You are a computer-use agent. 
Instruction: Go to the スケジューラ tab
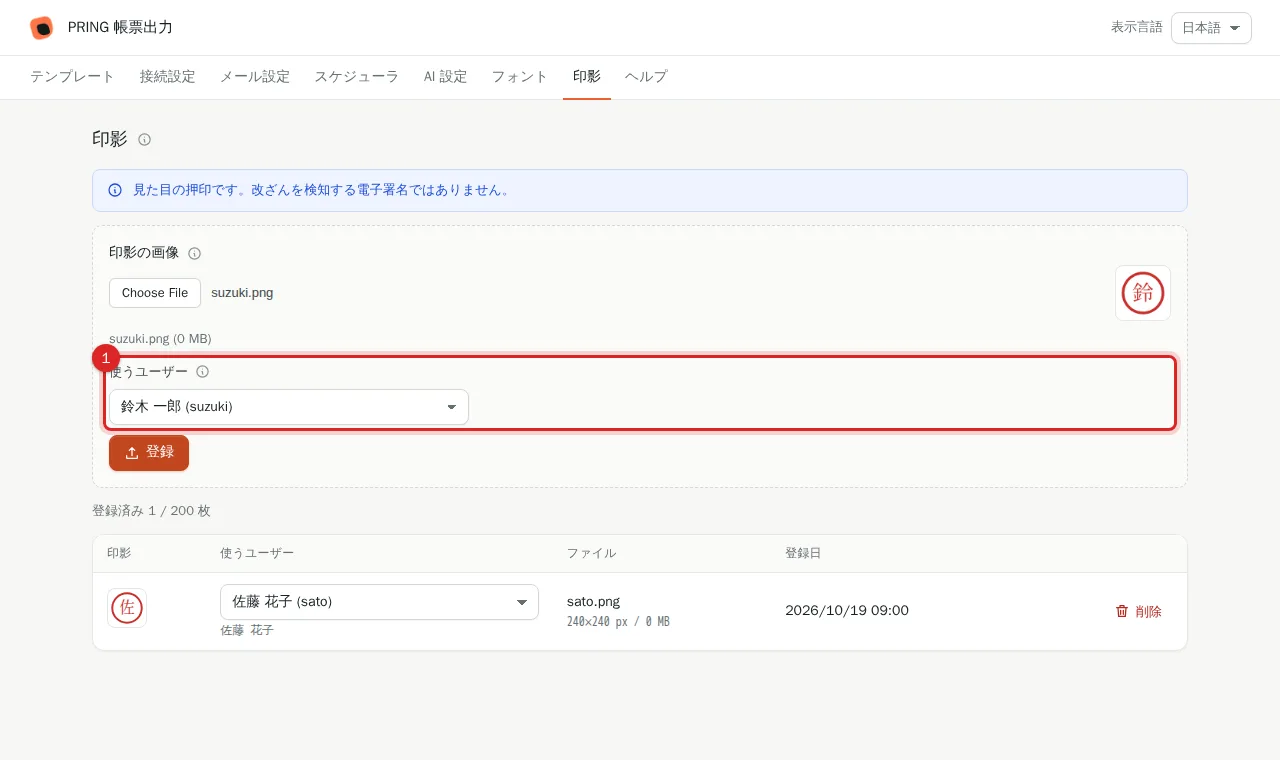(x=356, y=77)
